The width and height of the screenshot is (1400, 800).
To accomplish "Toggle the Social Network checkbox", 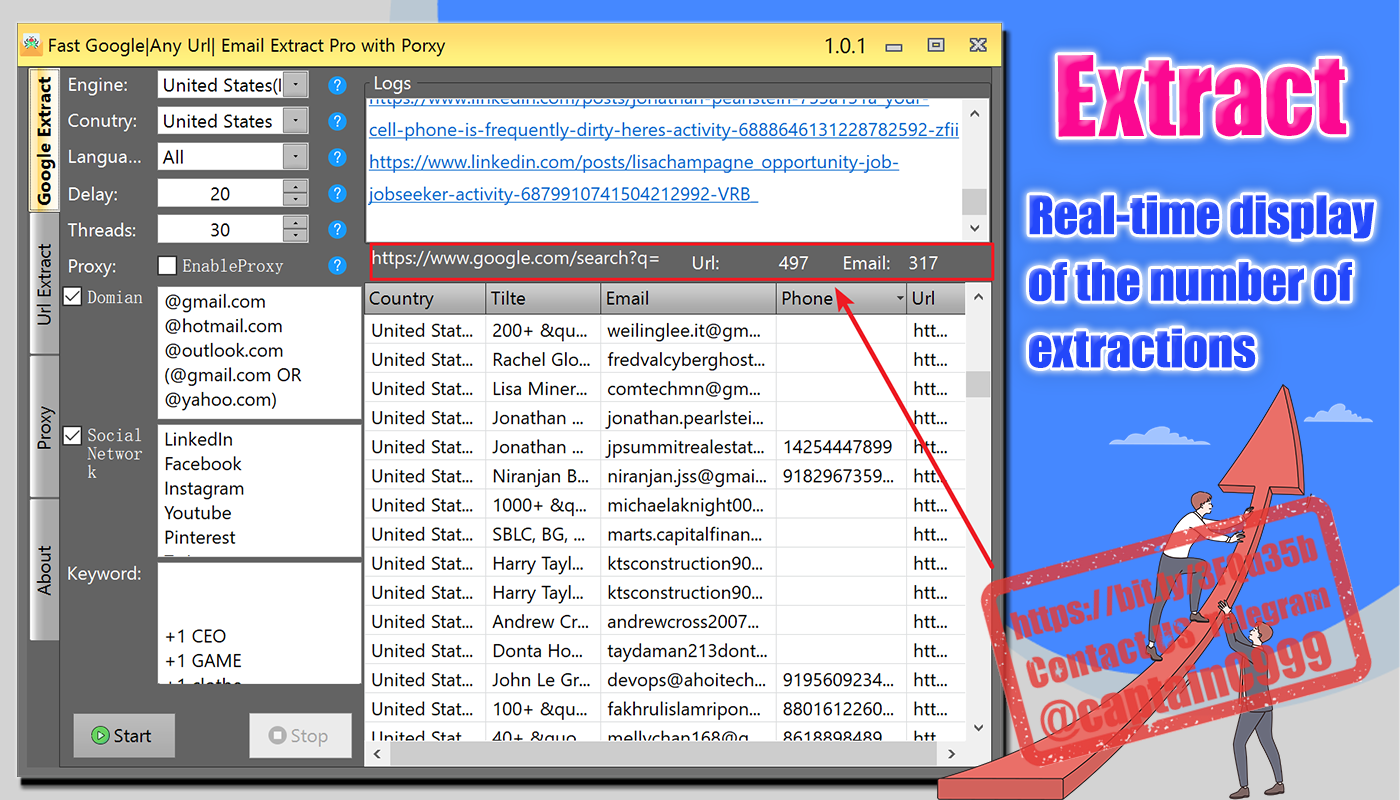I will 72,435.
